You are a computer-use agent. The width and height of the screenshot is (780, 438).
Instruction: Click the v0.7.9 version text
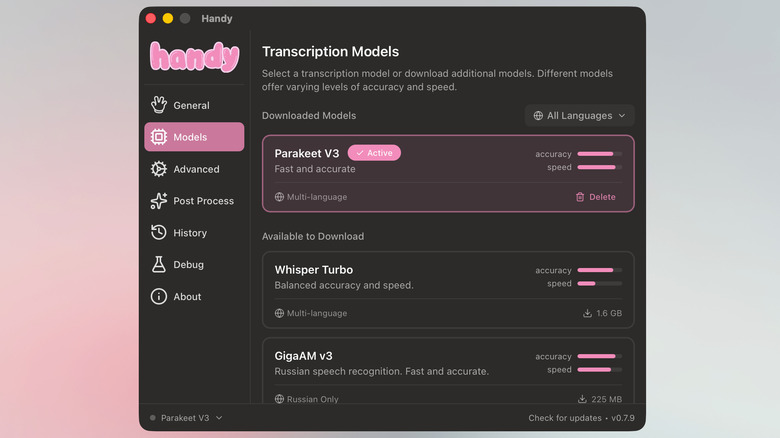click(623, 418)
